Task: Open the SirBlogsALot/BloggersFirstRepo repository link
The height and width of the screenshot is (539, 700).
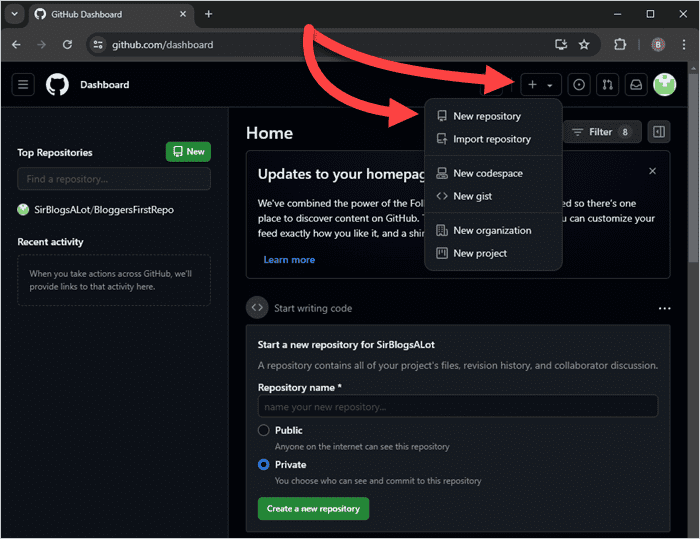Action: click(x=104, y=209)
